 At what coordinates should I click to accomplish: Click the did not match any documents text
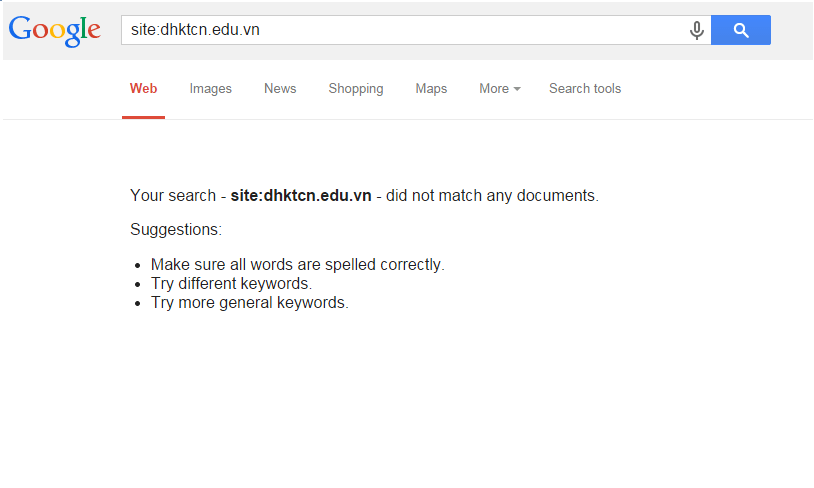click(x=492, y=196)
